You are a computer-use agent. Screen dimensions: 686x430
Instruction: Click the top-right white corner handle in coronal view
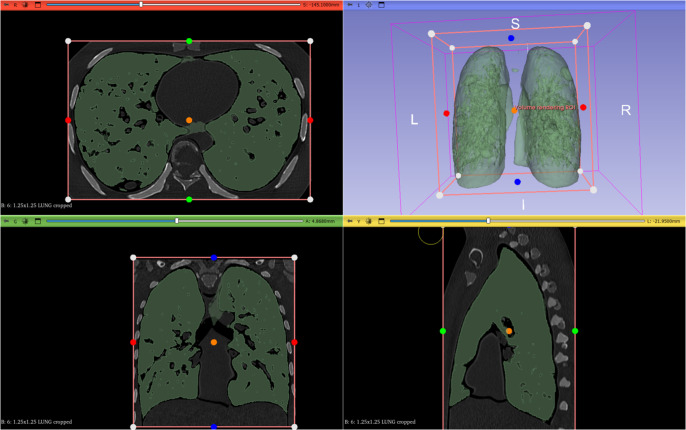pyautogui.click(x=294, y=258)
